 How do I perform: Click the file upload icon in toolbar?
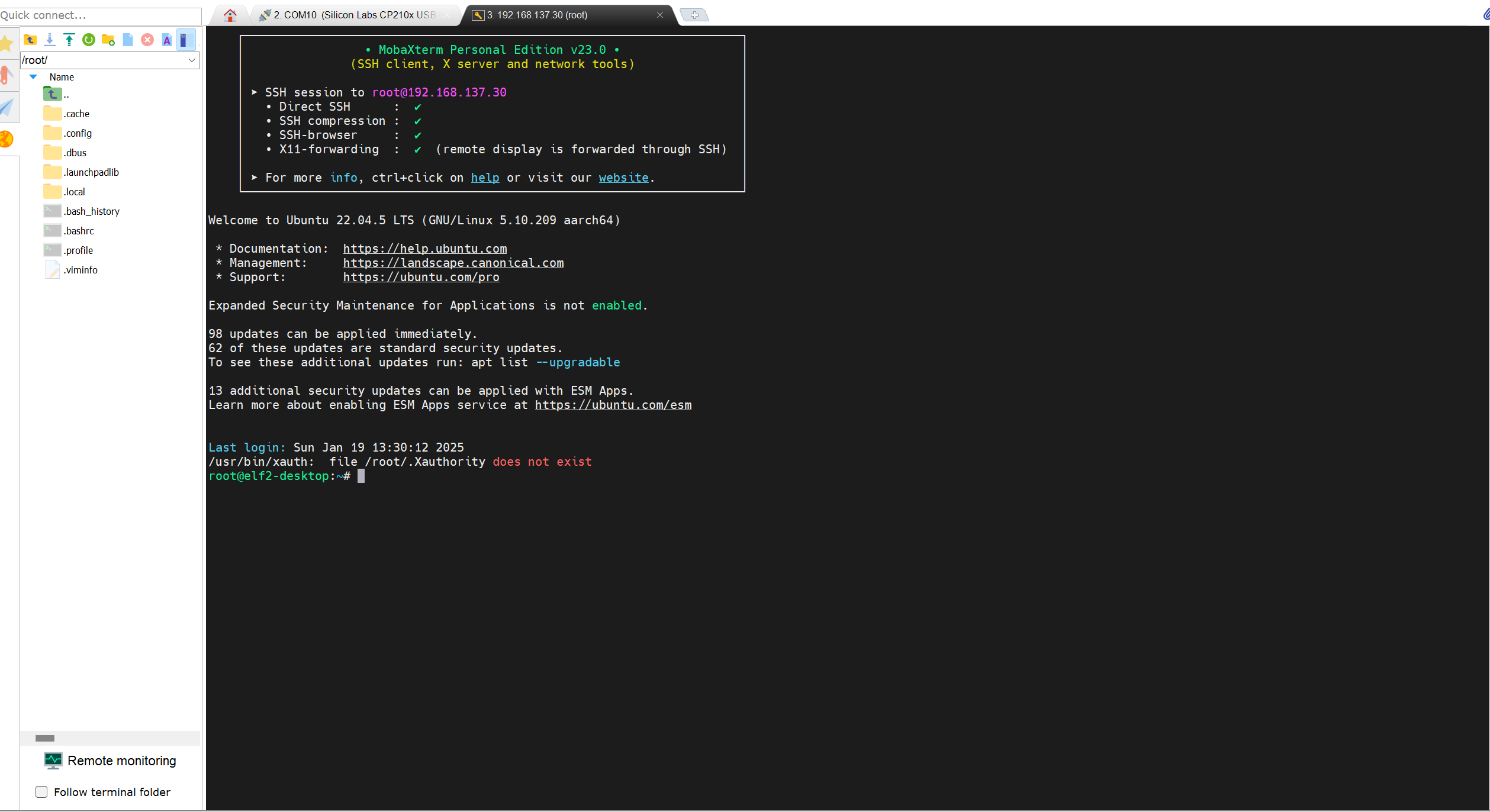pos(68,40)
